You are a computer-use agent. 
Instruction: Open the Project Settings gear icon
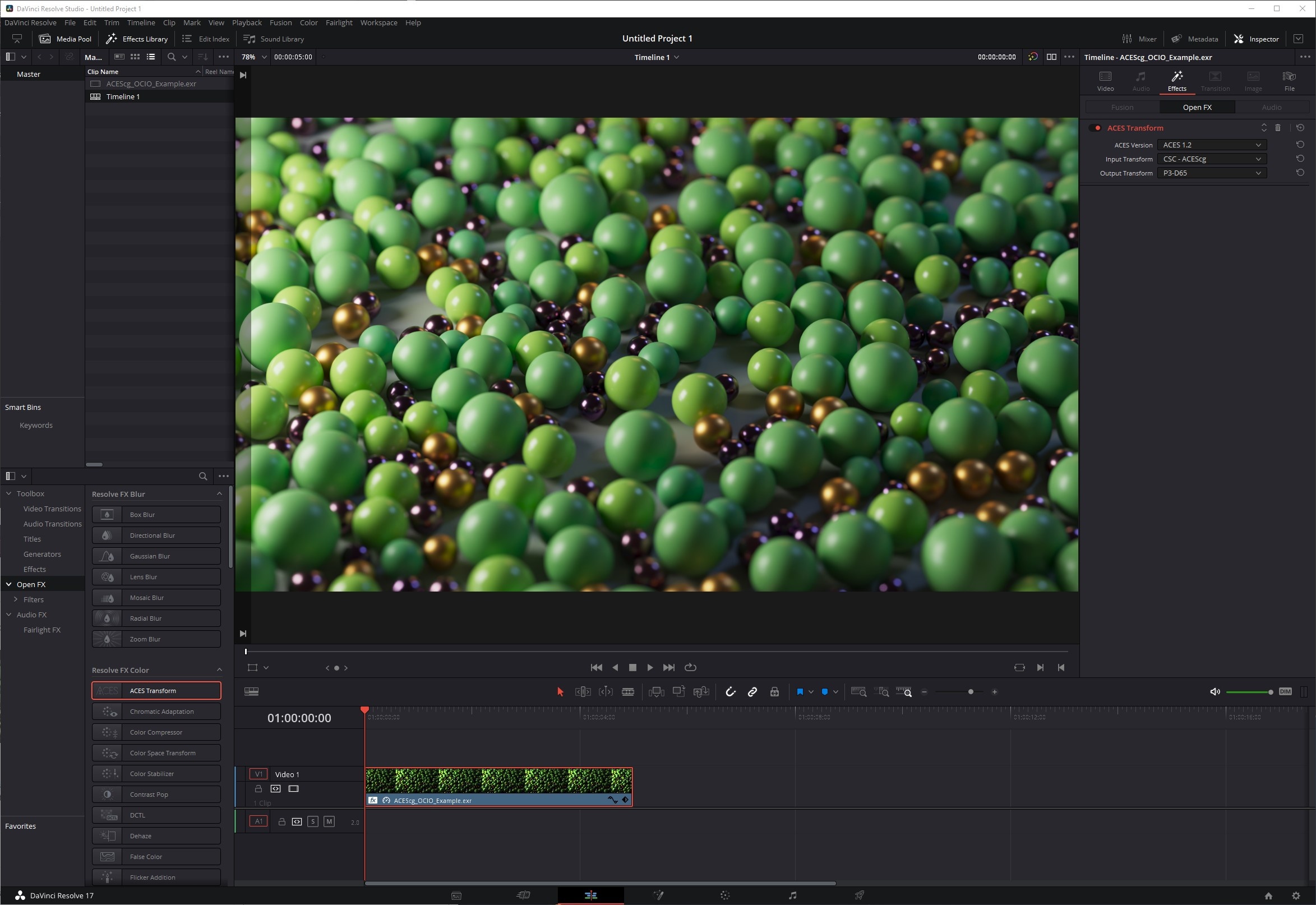click(x=1296, y=896)
